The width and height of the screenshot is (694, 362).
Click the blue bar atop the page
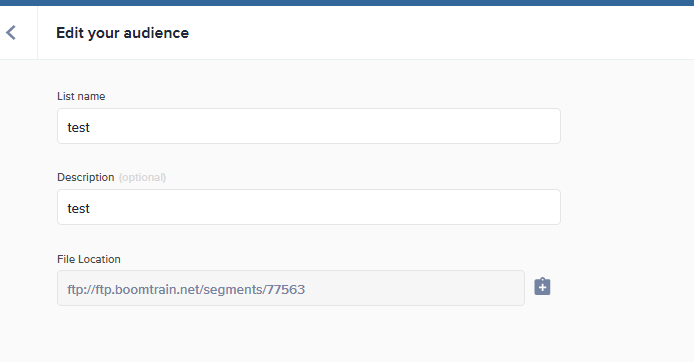(347, 3)
